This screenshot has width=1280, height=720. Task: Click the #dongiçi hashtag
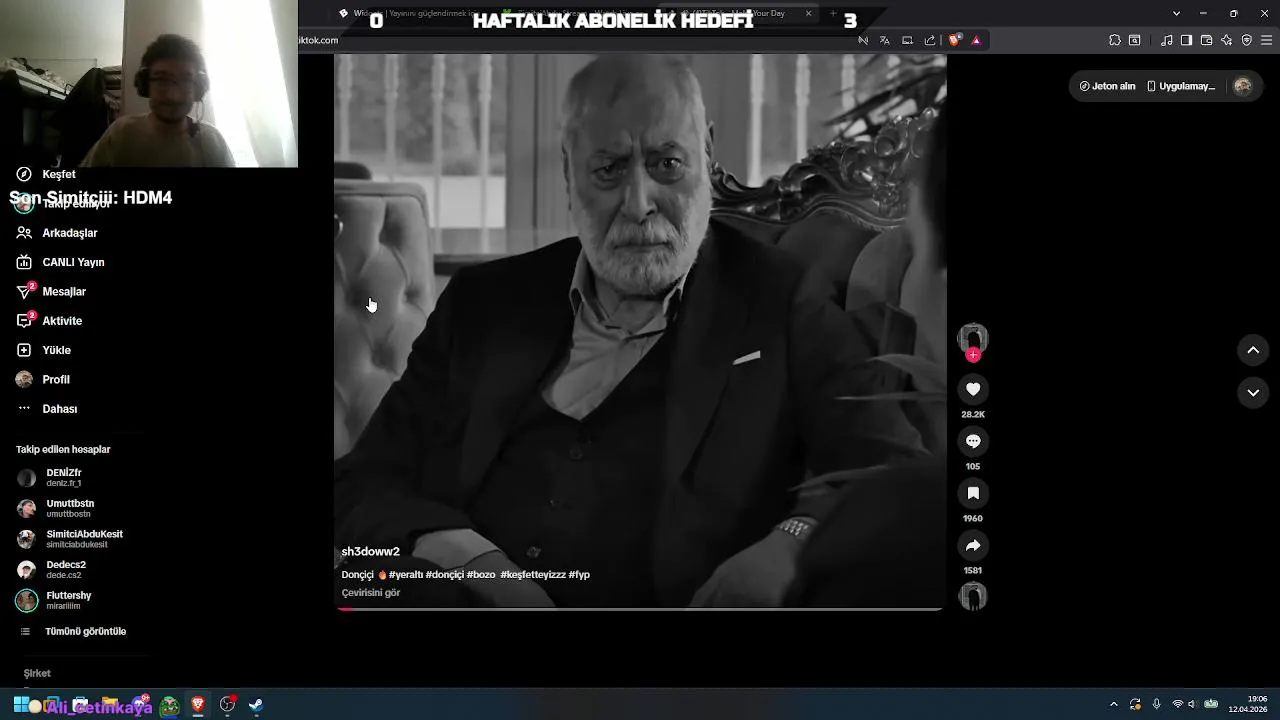point(444,575)
